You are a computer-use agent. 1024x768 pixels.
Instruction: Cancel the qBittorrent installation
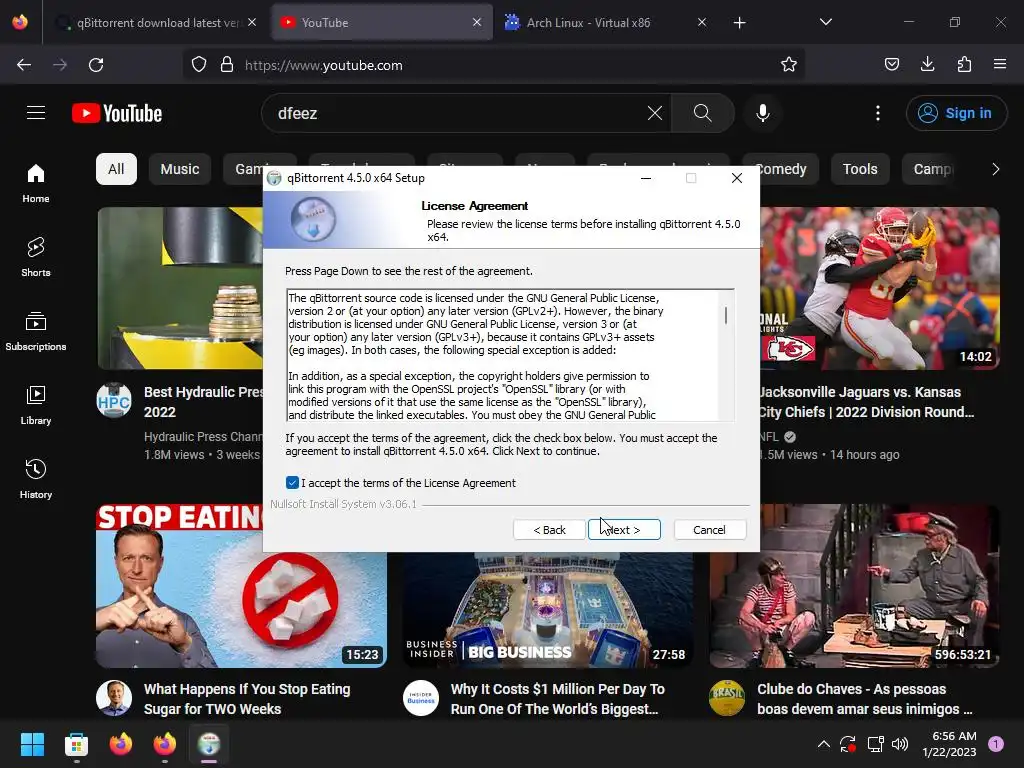point(709,530)
